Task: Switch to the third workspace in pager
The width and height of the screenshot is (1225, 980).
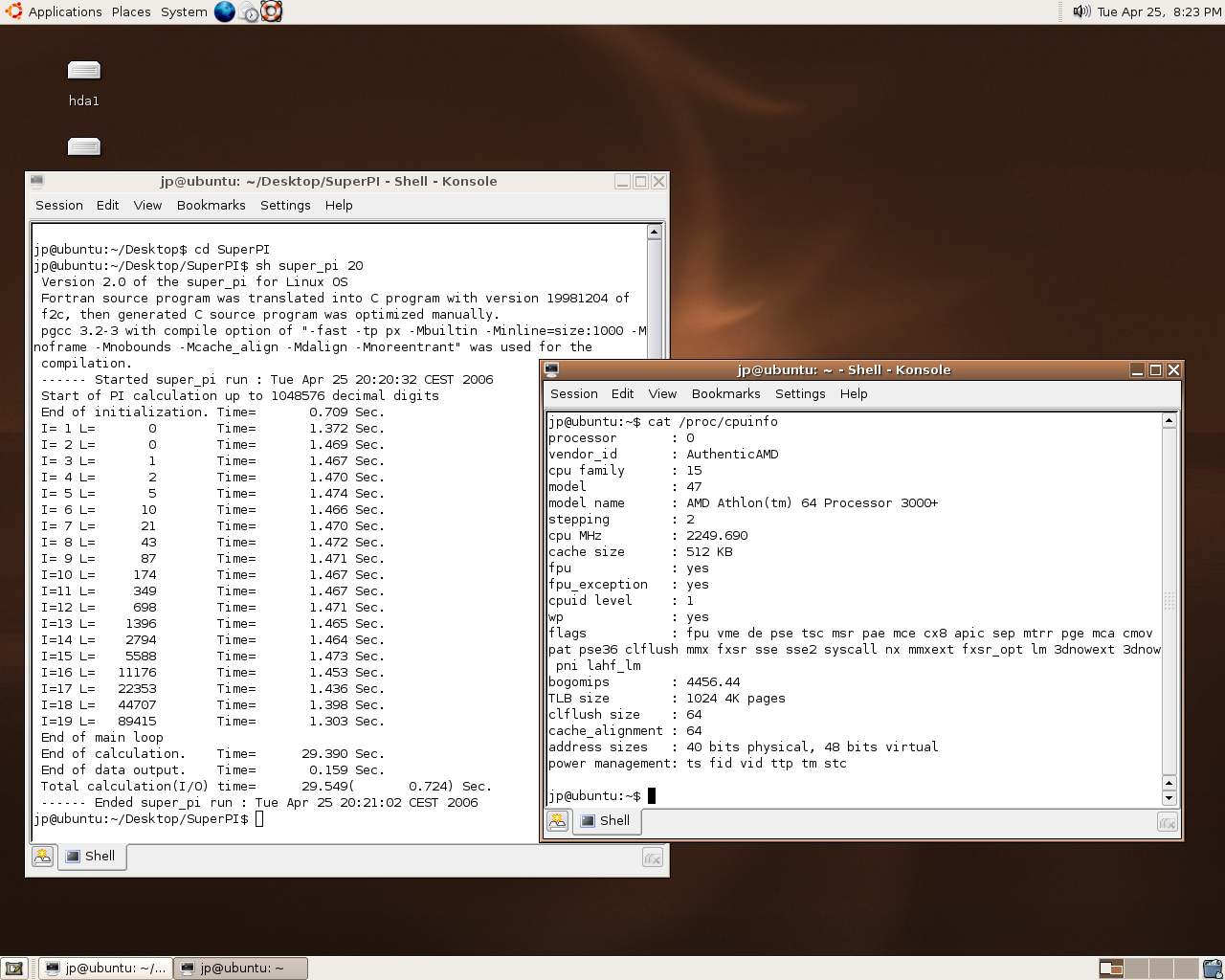Action: coord(1161,968)
